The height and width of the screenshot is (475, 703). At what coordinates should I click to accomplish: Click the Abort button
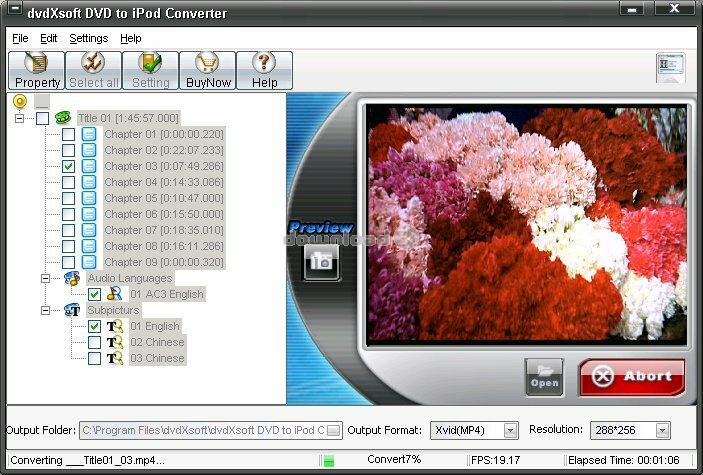[x=632, y=377]
